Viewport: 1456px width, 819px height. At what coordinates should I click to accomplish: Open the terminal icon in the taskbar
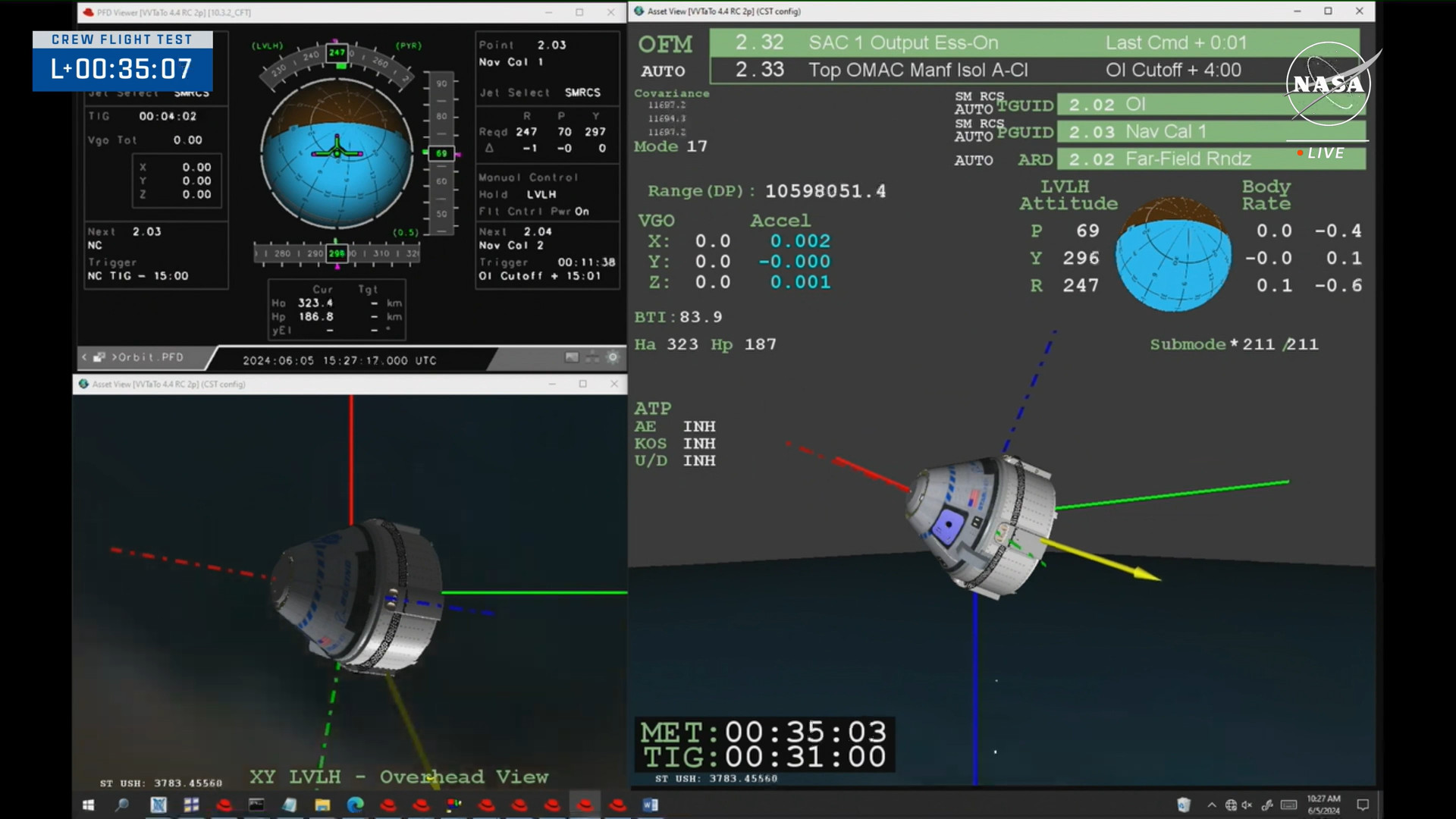tap(256, 805)
